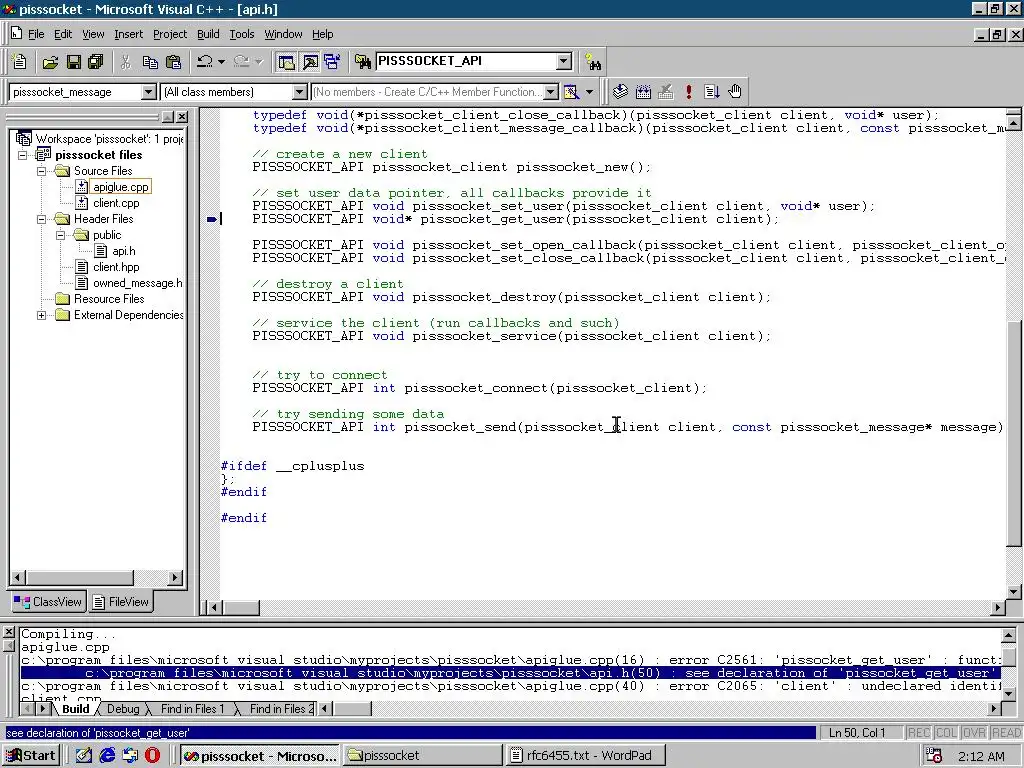Click the Go debug toolbar icon

[712, 92]
